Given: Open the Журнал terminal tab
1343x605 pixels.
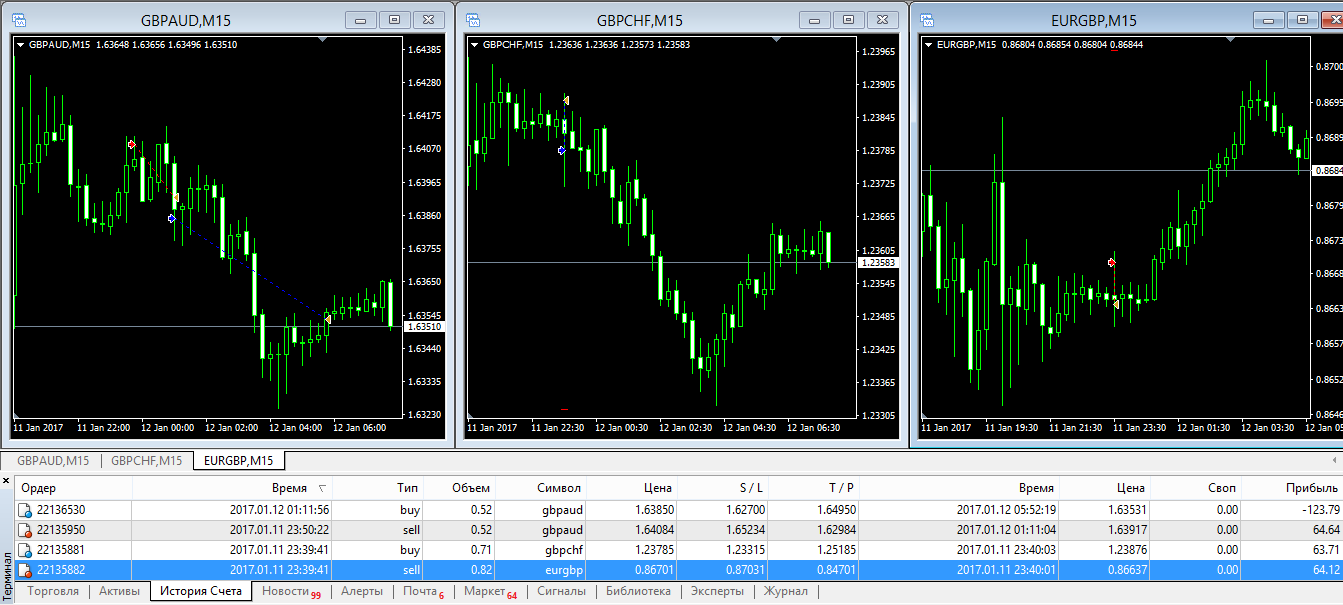Looking at the screenshot, I should point(785,591).
